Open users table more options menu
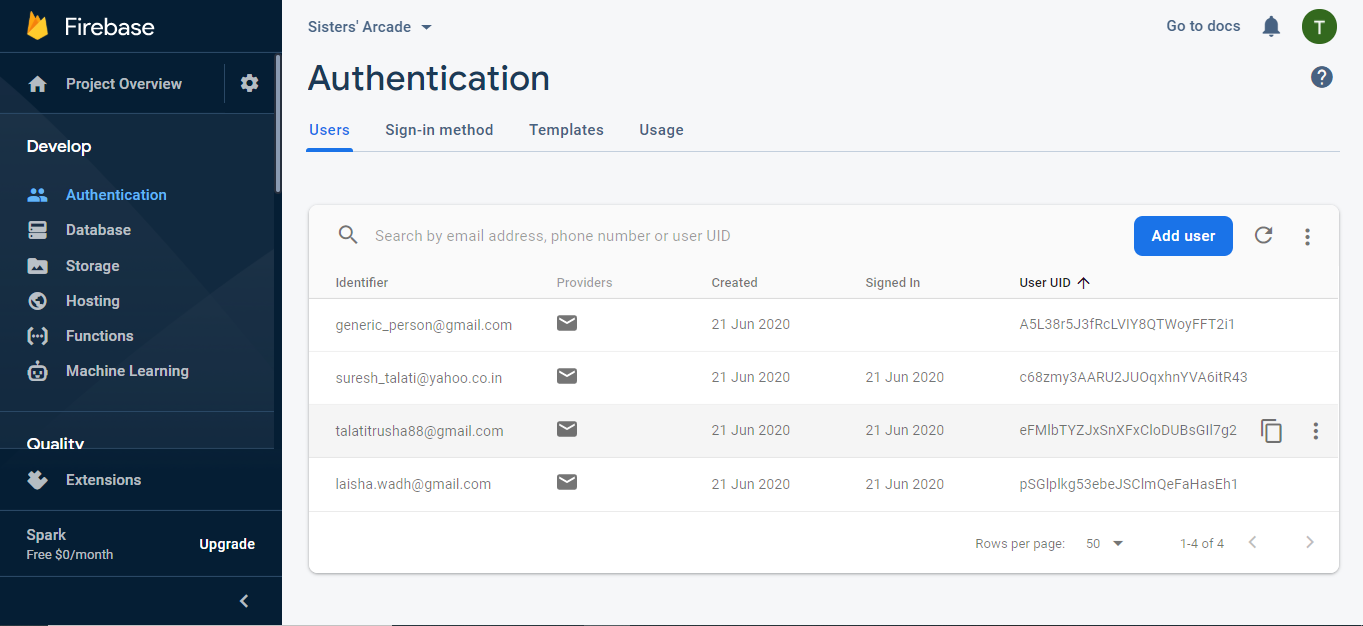 pos(1307,237)
